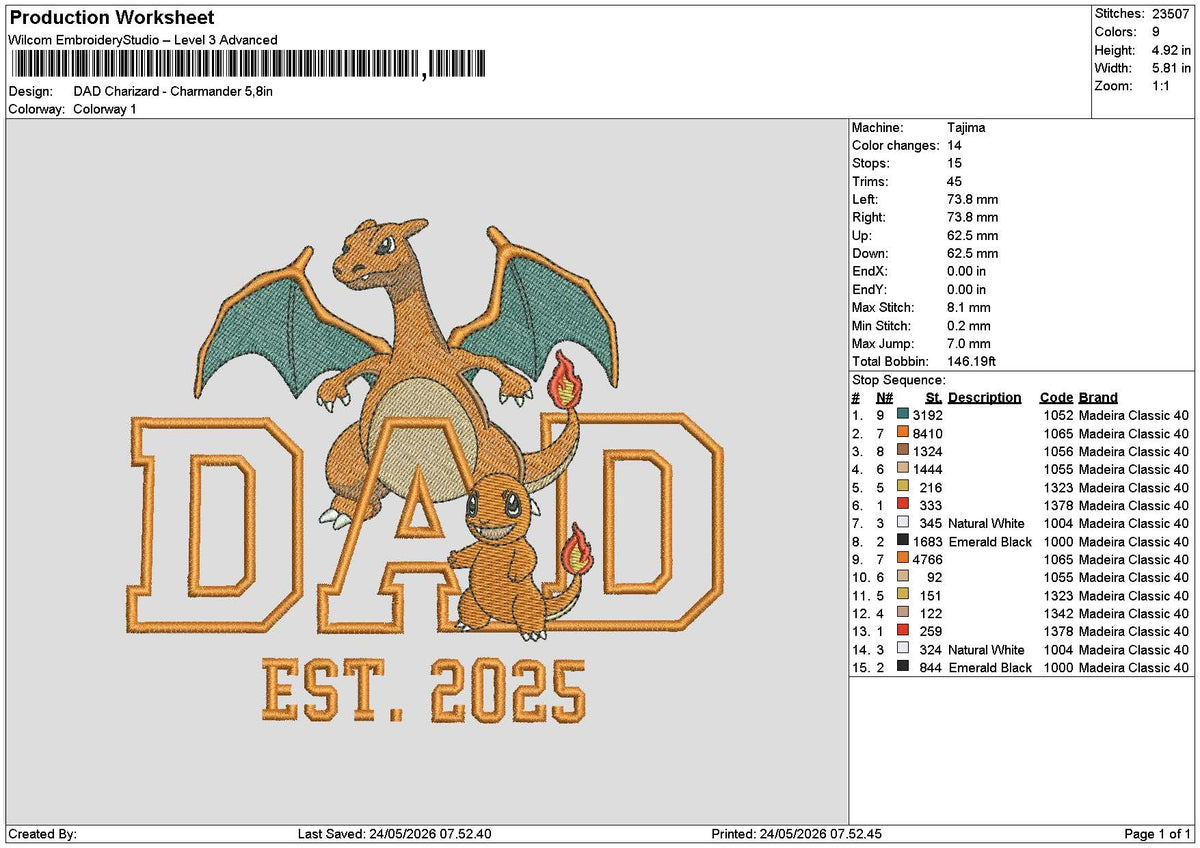Click the Code column header
Image resolution: width=1200 pixels, height=848 pixels.
1056,398
